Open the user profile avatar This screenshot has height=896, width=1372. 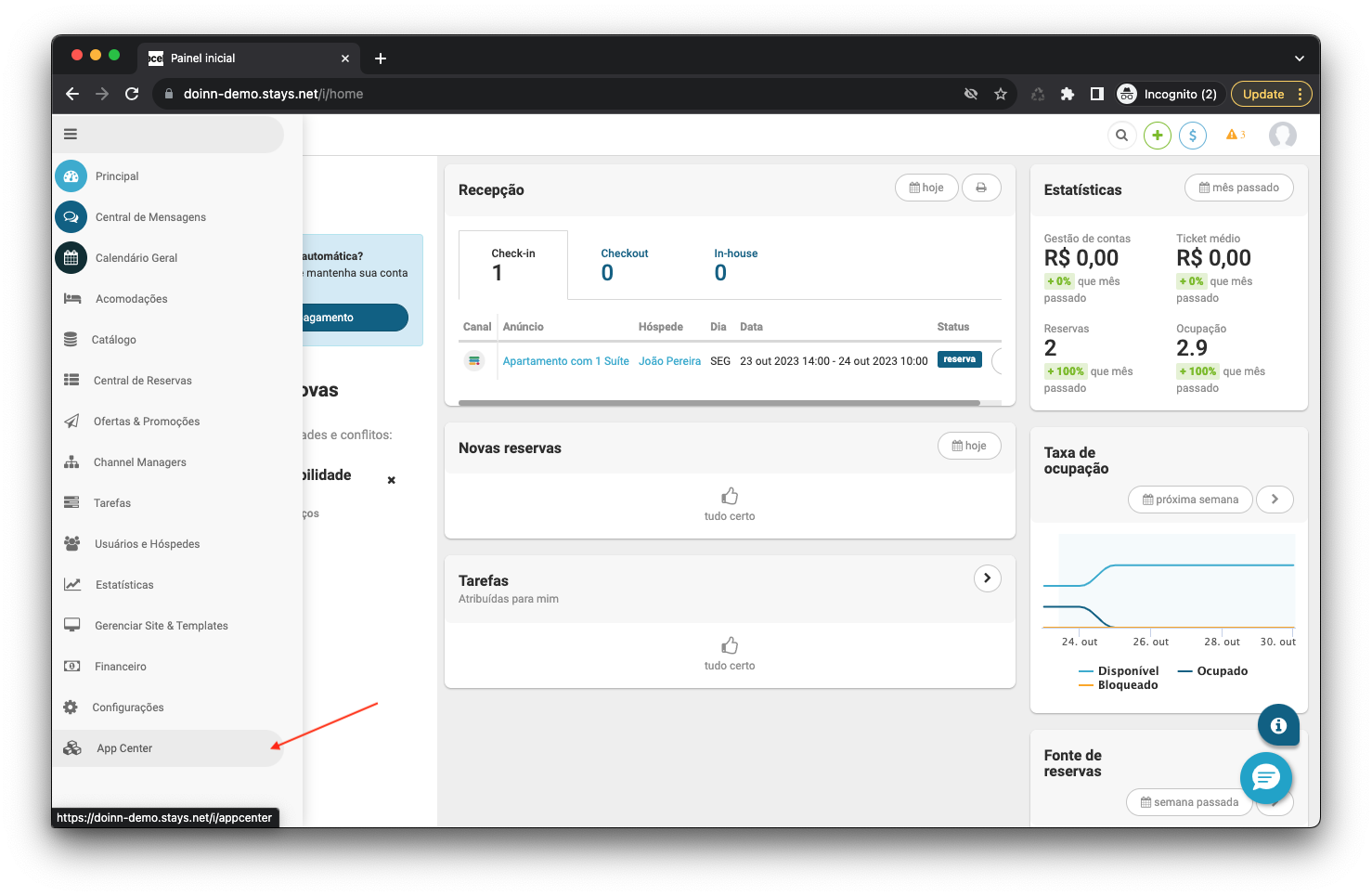click(x=1282, y=136)
